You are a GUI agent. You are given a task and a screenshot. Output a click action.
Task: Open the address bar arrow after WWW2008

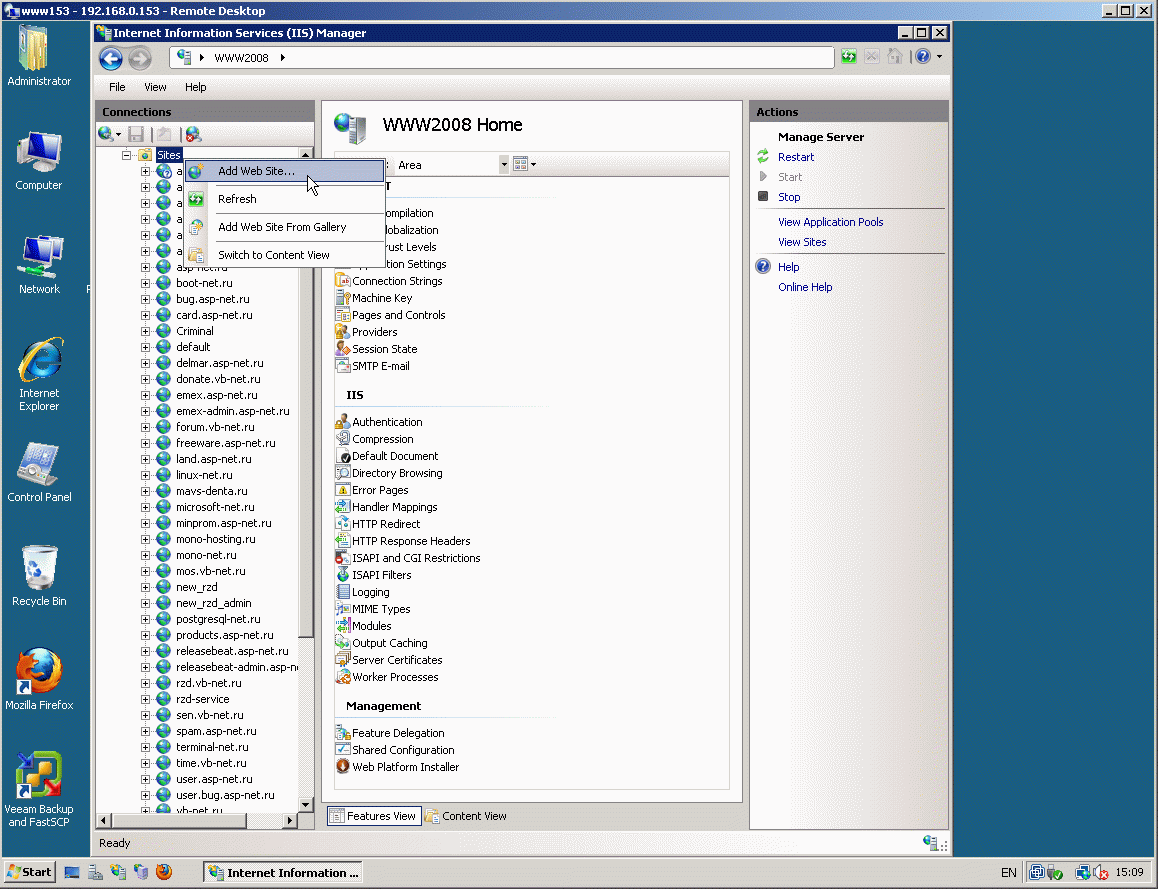(283, 58)
